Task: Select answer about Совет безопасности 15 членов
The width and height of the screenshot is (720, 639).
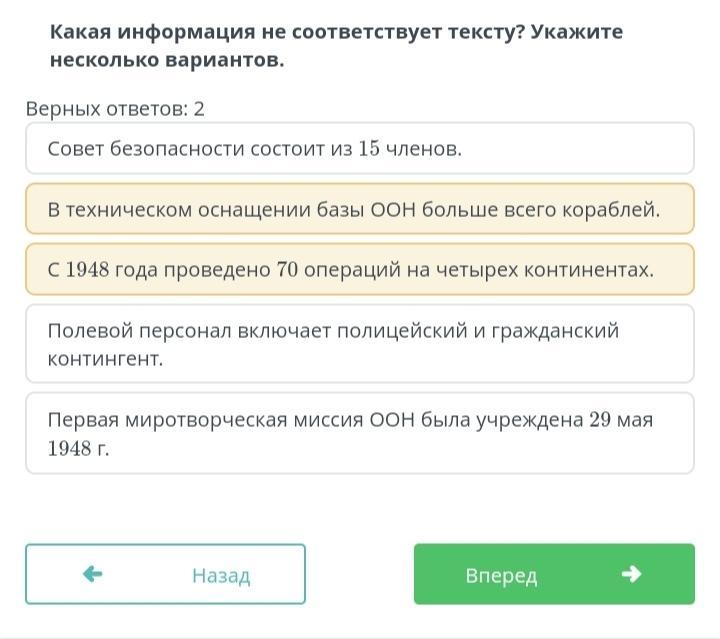Action: 359,149
